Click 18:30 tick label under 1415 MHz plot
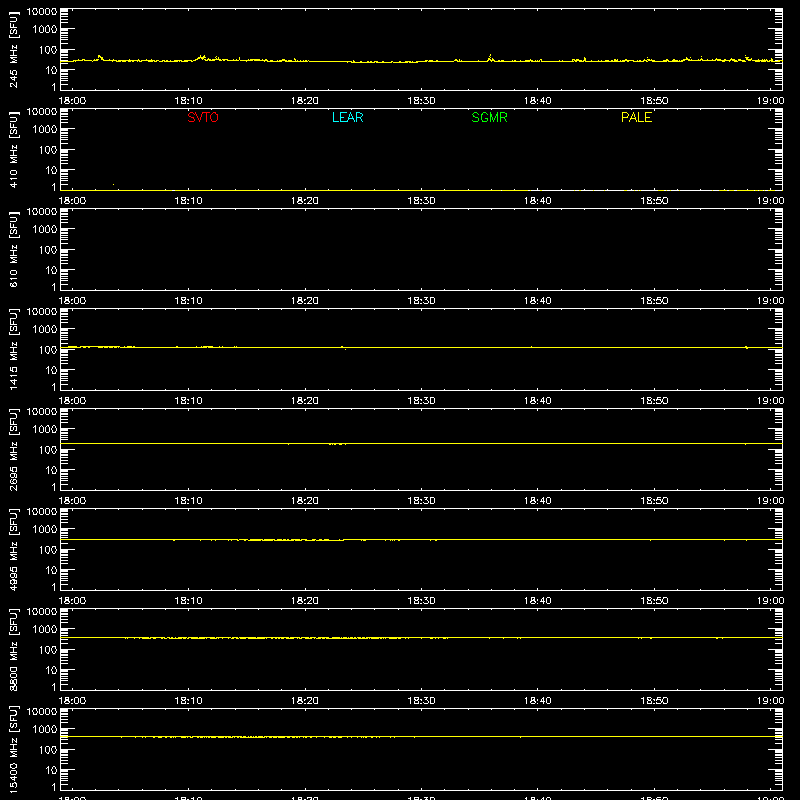Screen dimensions: 800x800 pos(421,401)
